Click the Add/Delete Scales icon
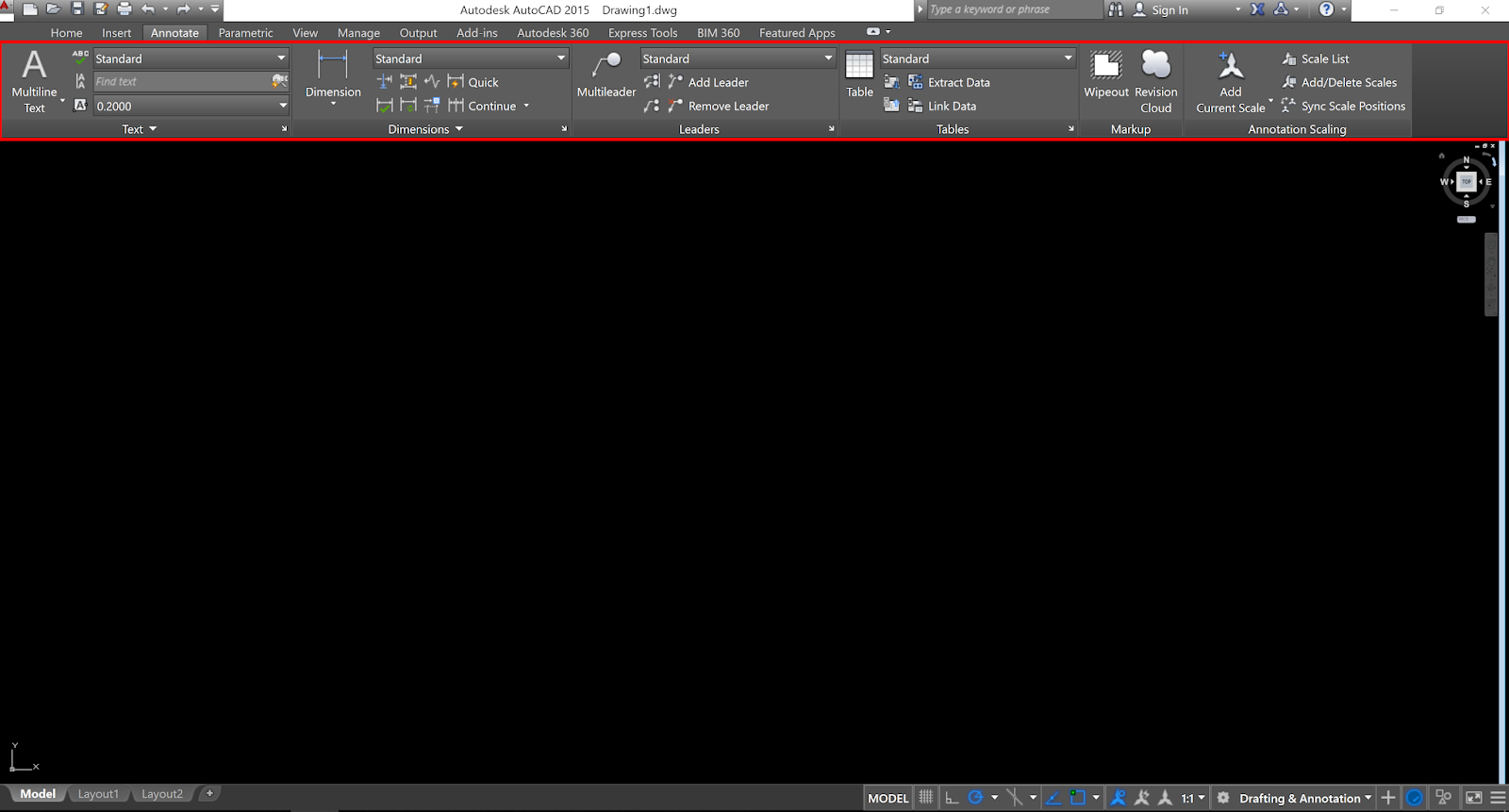 [x=1289, y=82]
